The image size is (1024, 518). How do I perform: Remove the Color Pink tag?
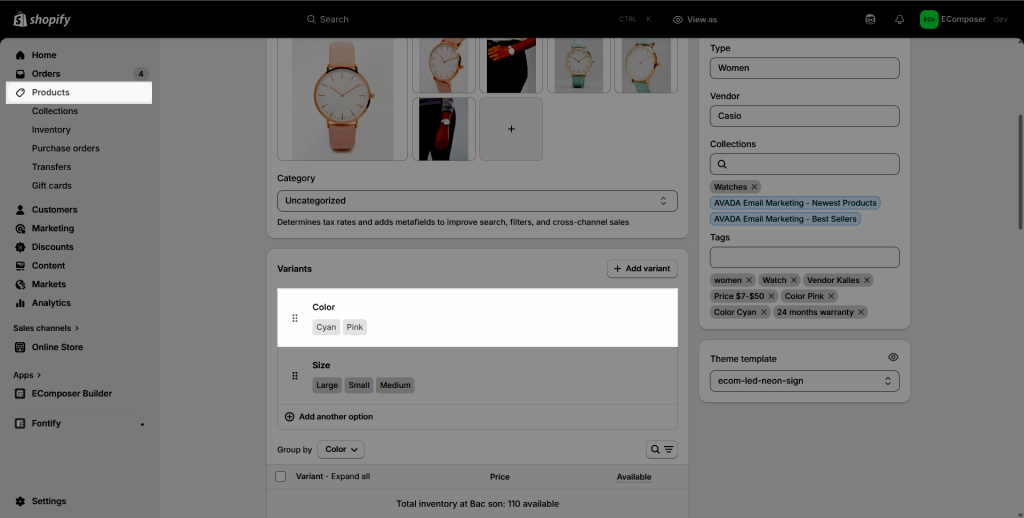830,296
